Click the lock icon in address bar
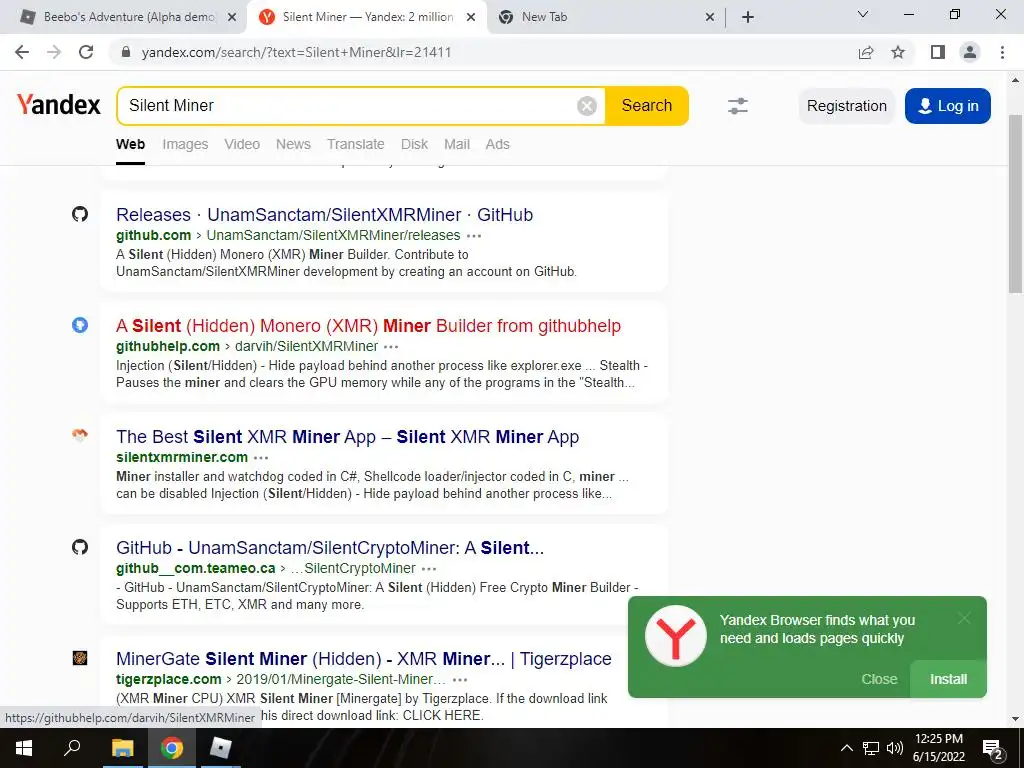The width and height of the screenshot is (1024, 768). [x=126, y=52]
